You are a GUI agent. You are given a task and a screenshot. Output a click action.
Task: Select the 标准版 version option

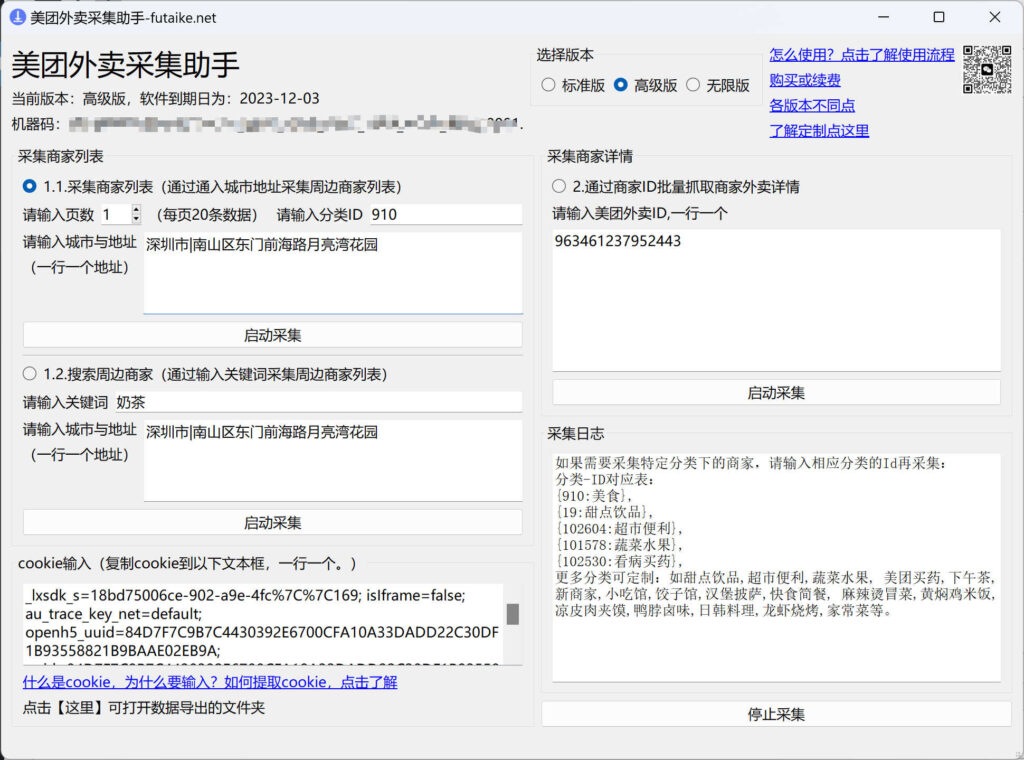573,86
